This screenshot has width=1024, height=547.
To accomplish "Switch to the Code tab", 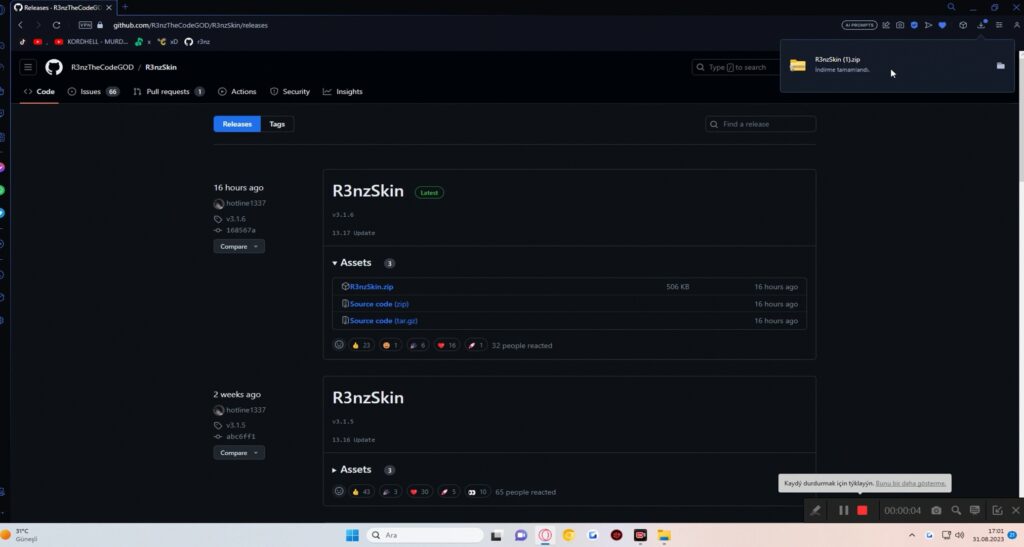I will tap(39, 91).
